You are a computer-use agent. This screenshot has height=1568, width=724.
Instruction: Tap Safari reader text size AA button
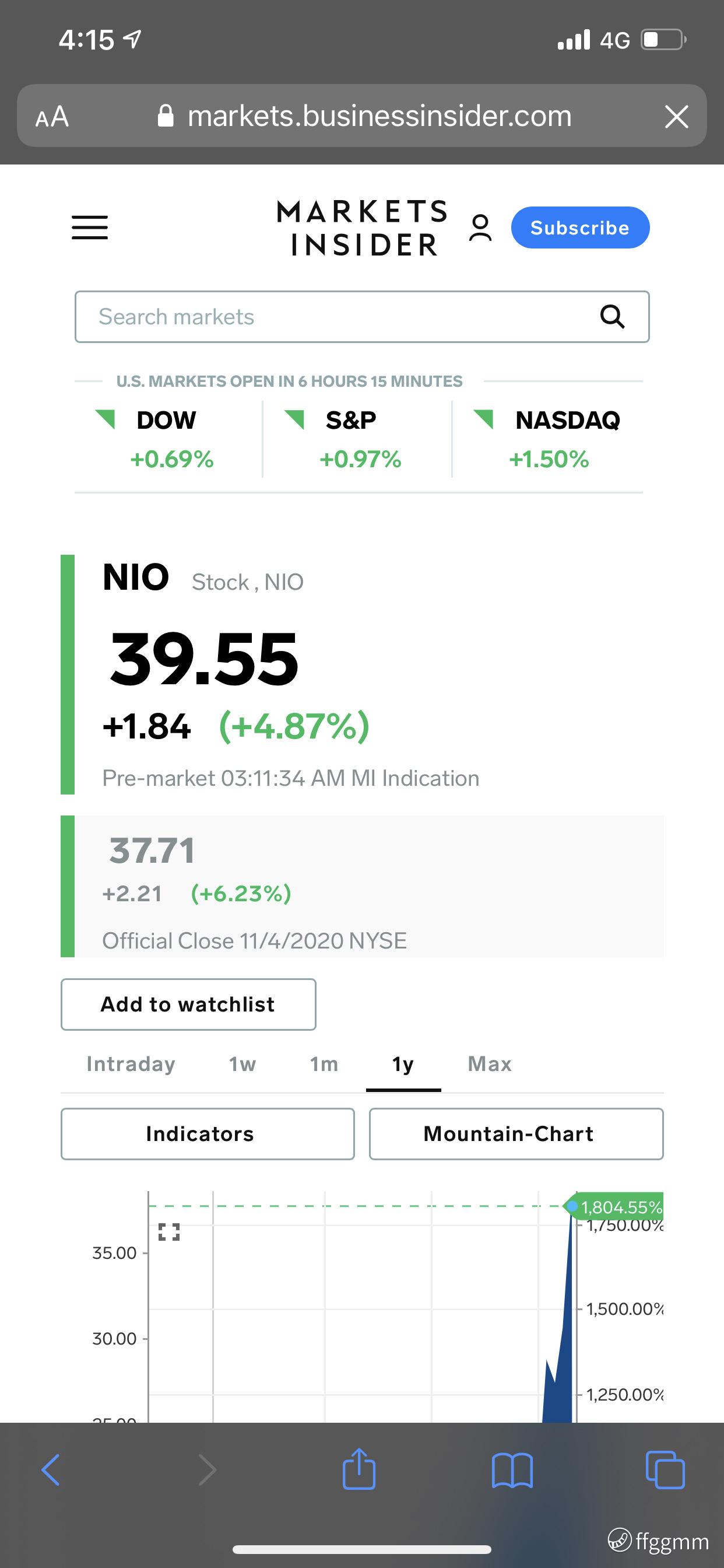tap(52, 116)
